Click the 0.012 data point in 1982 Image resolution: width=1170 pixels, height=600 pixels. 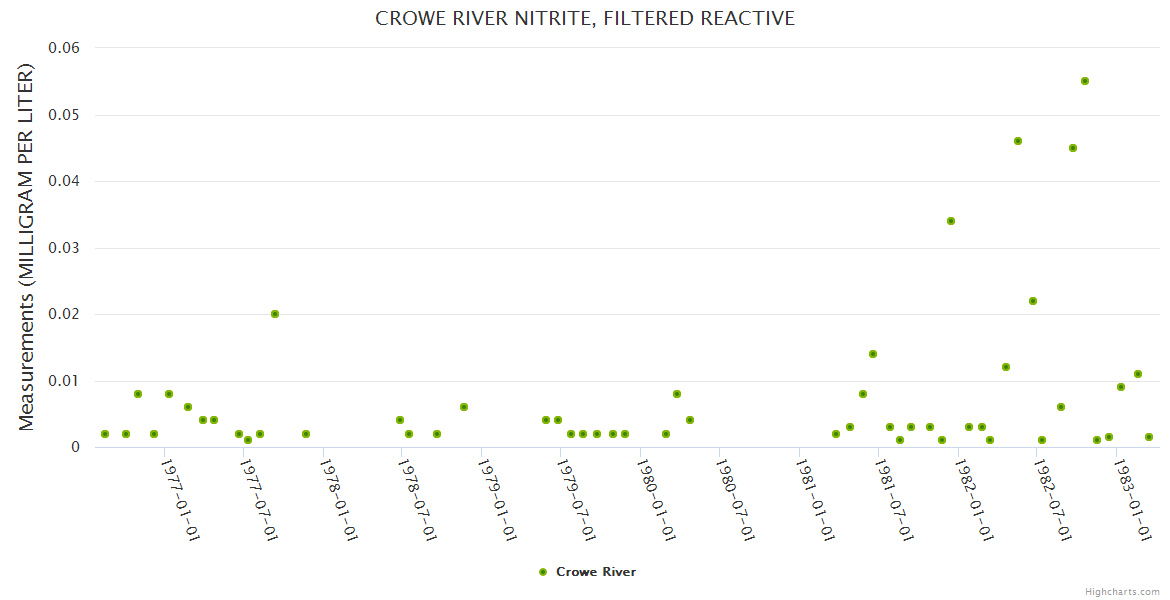coord(1006,367)
